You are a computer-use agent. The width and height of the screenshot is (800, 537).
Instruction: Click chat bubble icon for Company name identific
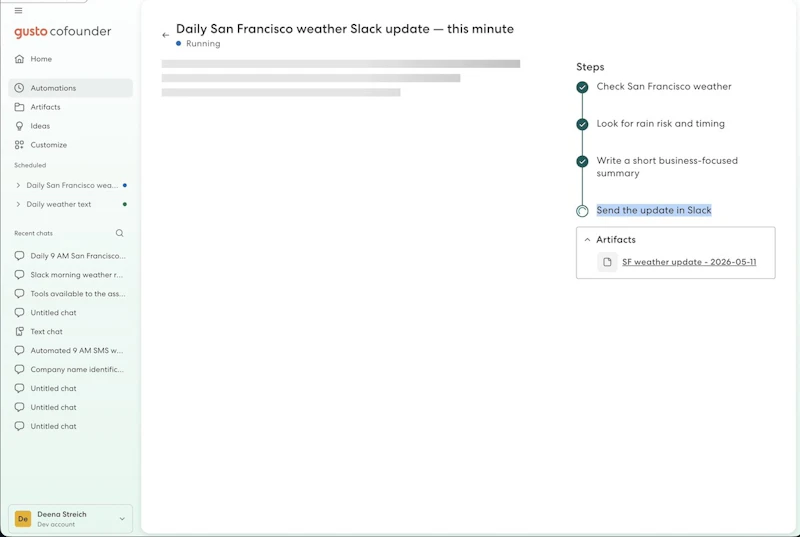click(x=19, y=369)
